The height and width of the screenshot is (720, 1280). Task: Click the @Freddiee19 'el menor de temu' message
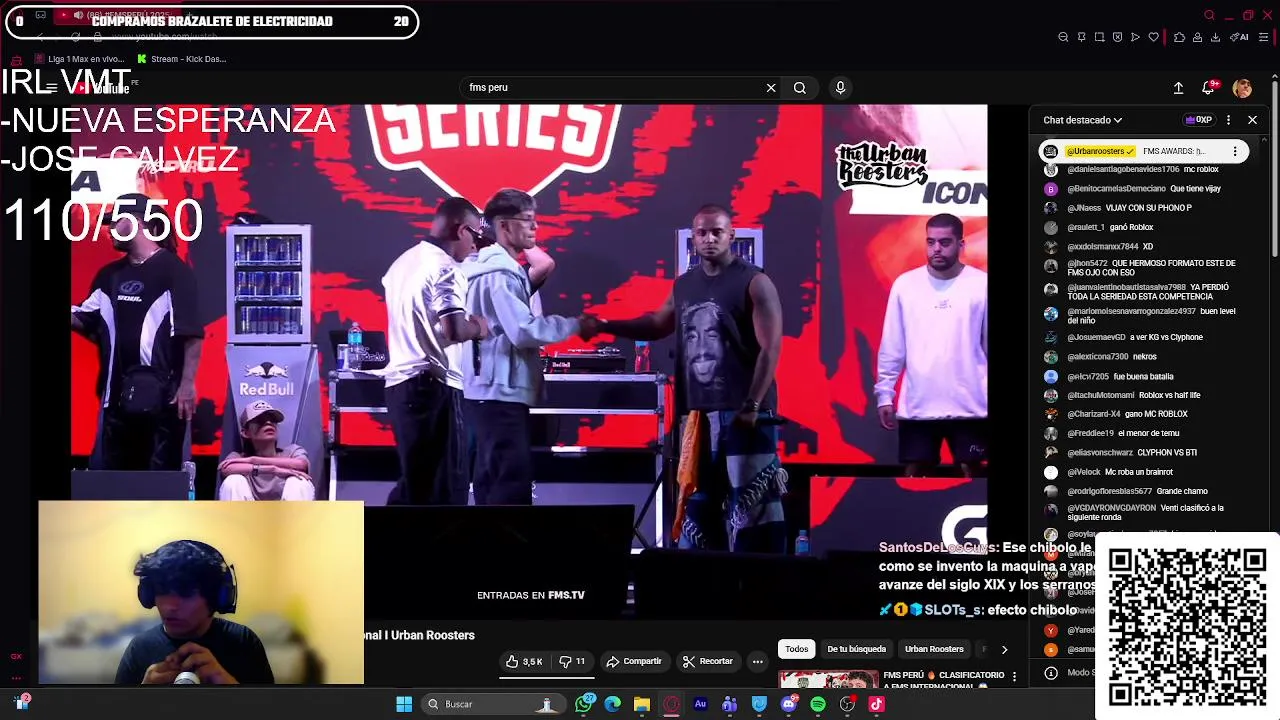coord(1124,433)
